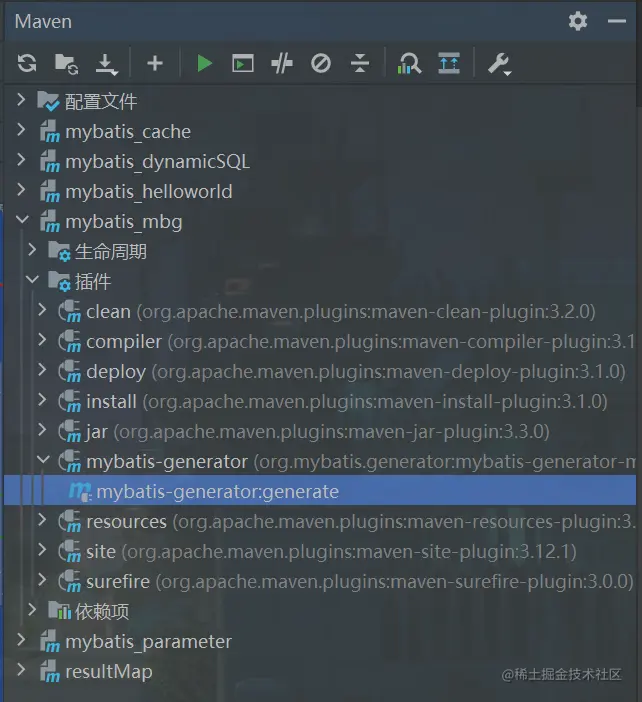This screenshot has height=702, width=642.
Task: Select the clean plugin row
Action: pos(320,312)
